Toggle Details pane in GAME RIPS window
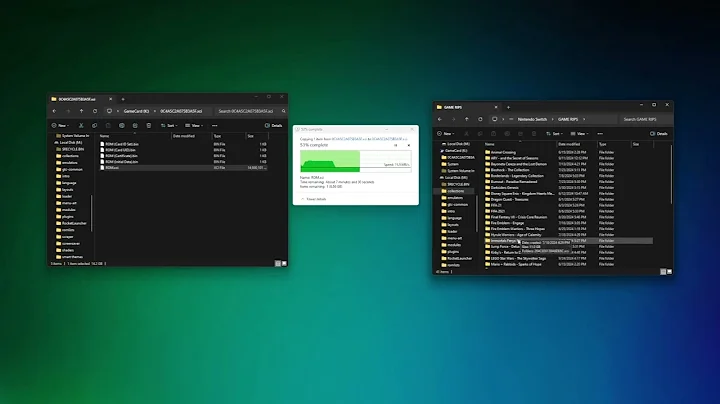This screenshot has height=404, width=720. click(x=658, y=134)
